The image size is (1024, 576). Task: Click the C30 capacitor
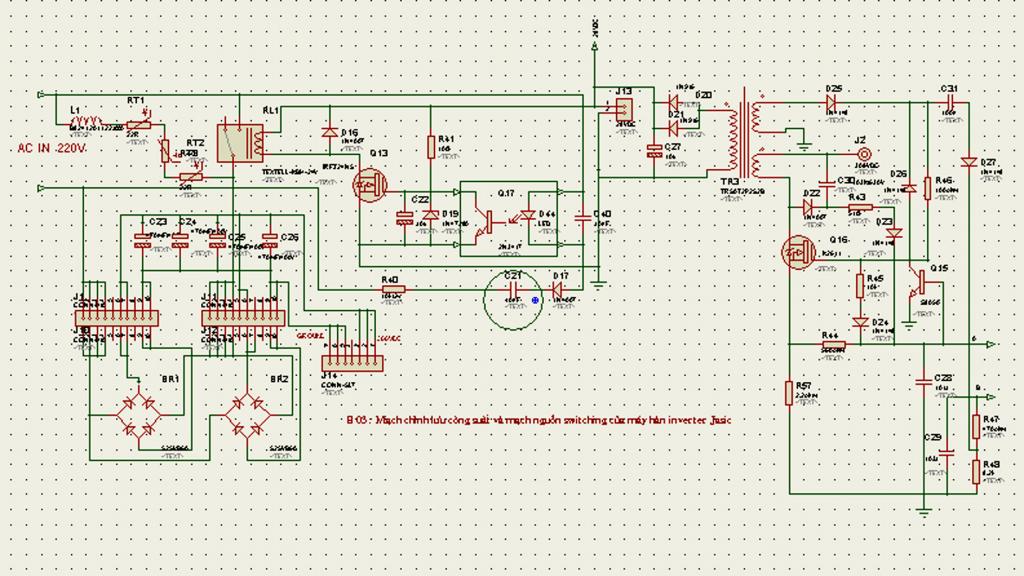coord(827,183)
